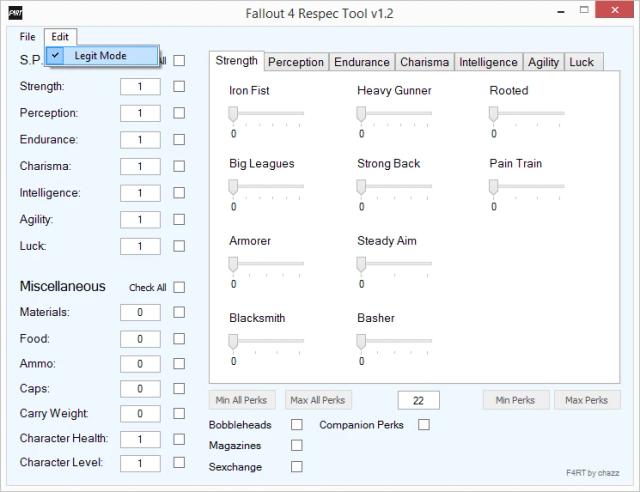Click the Strength value field
The image size is (640, 492).
pyautogui.click(x=140, y=87)
